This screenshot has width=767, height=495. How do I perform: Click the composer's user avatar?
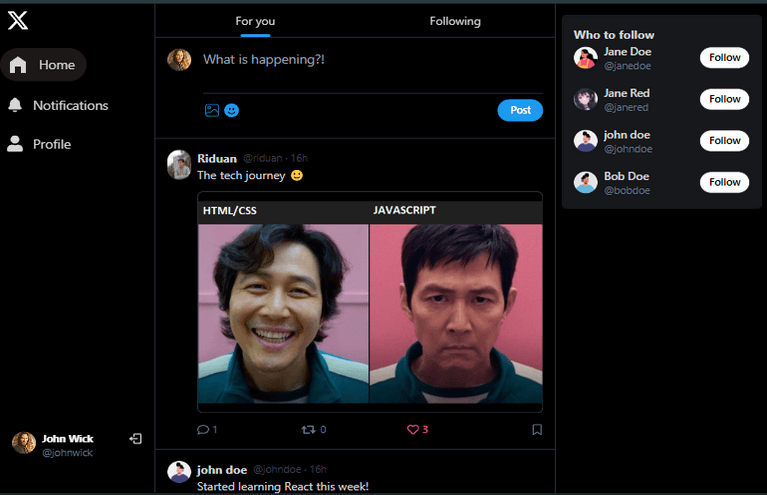click(179, 60)
